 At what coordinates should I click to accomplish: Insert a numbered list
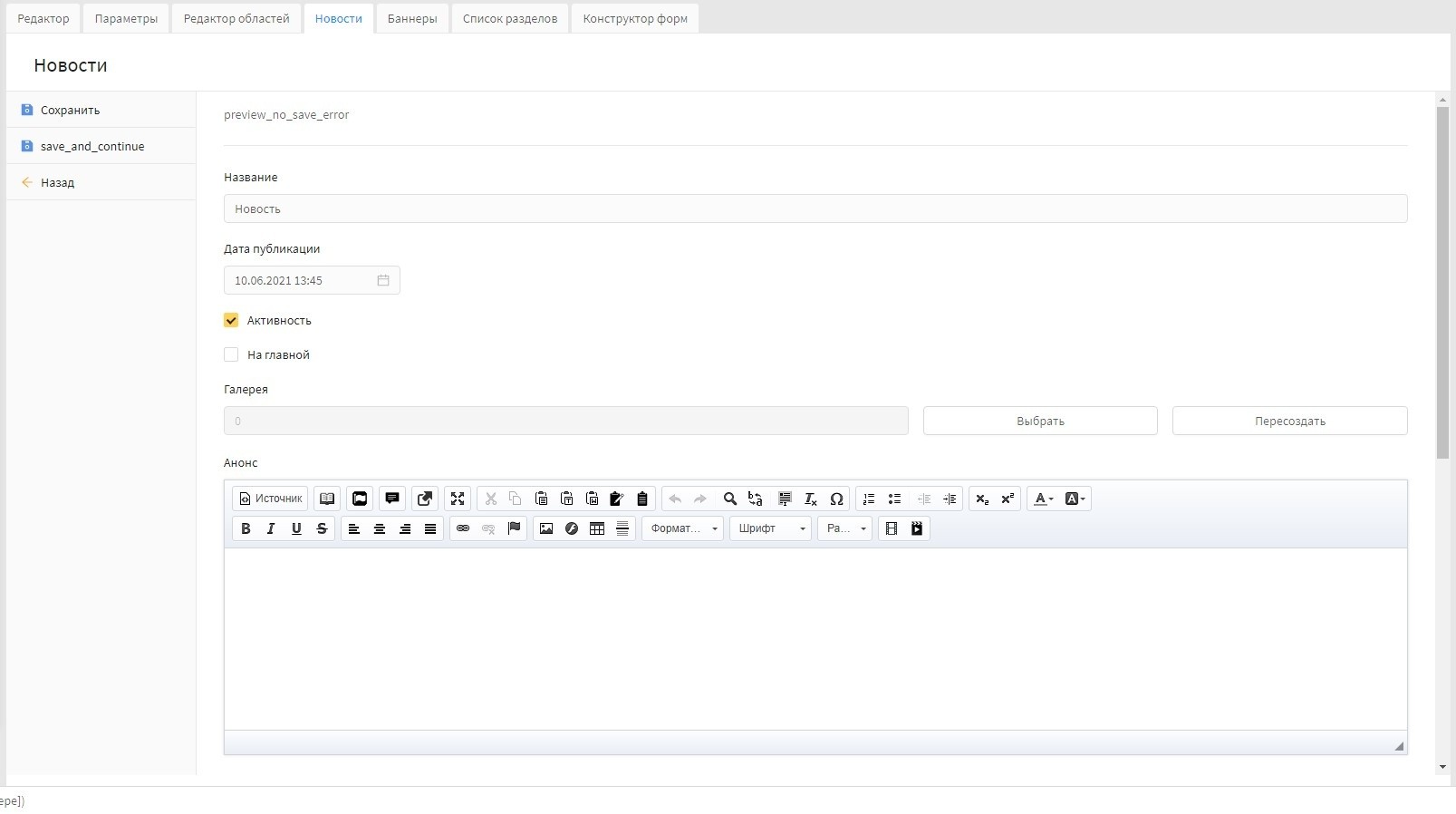869,499
